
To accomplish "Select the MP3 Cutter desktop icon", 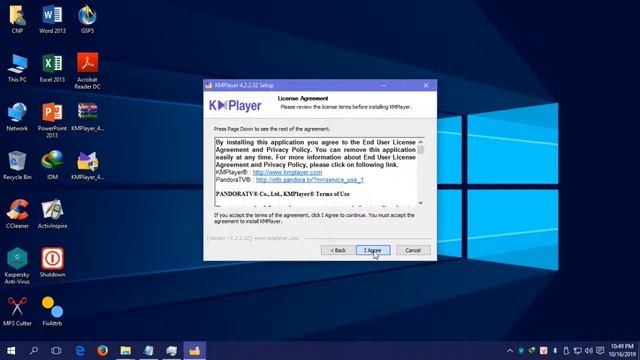I will click(17, 311).
